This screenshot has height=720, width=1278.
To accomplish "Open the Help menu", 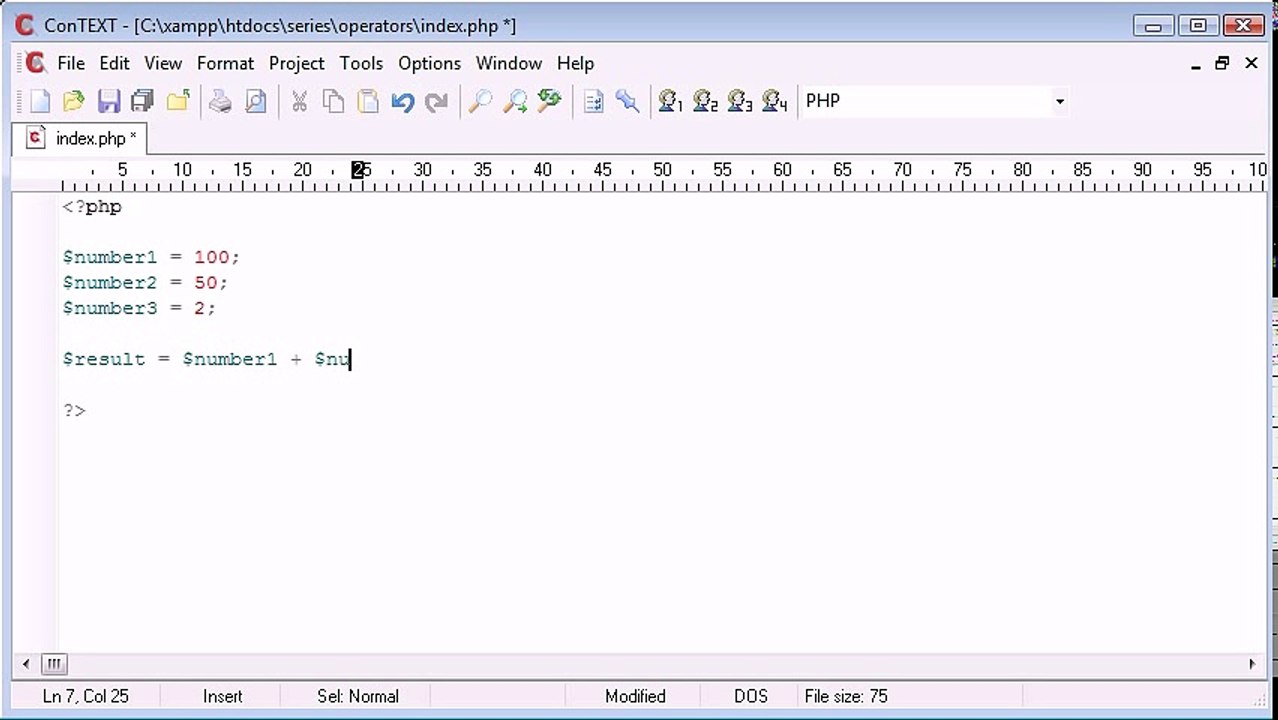I will click(575, 63).
